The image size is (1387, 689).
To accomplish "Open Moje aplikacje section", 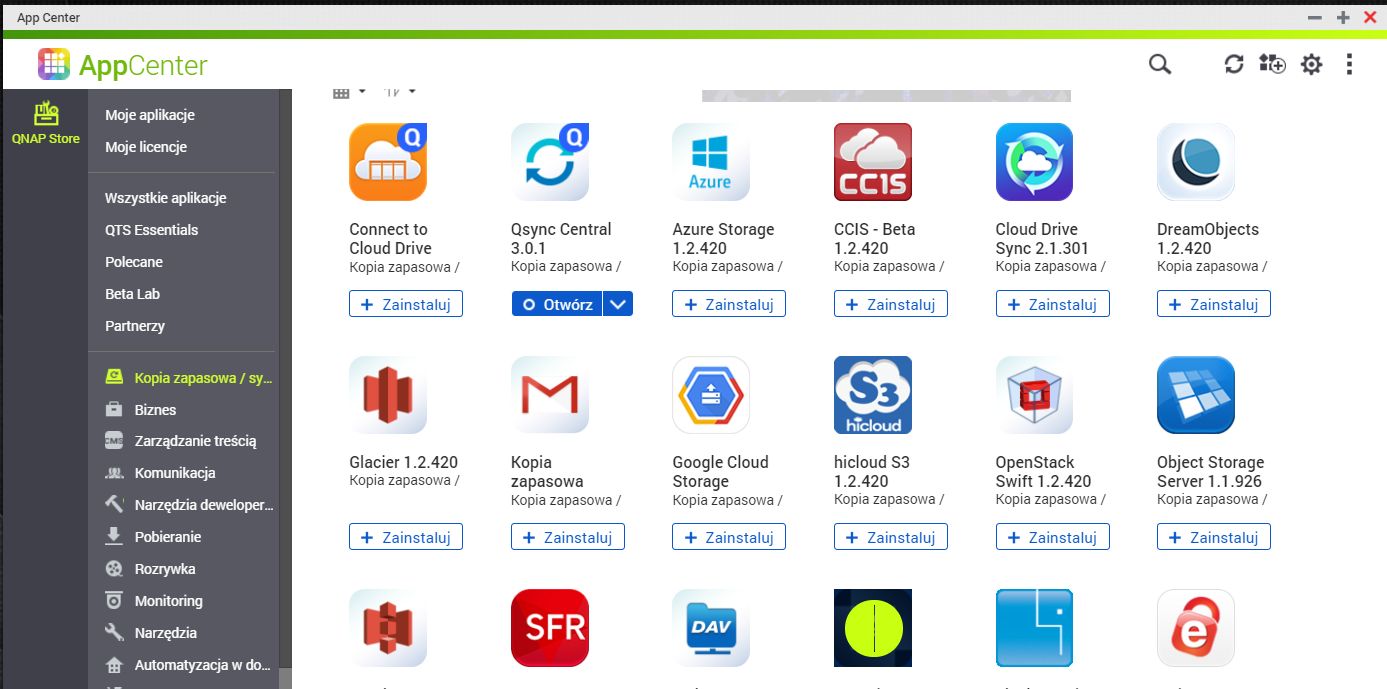I will pos(150,115).
